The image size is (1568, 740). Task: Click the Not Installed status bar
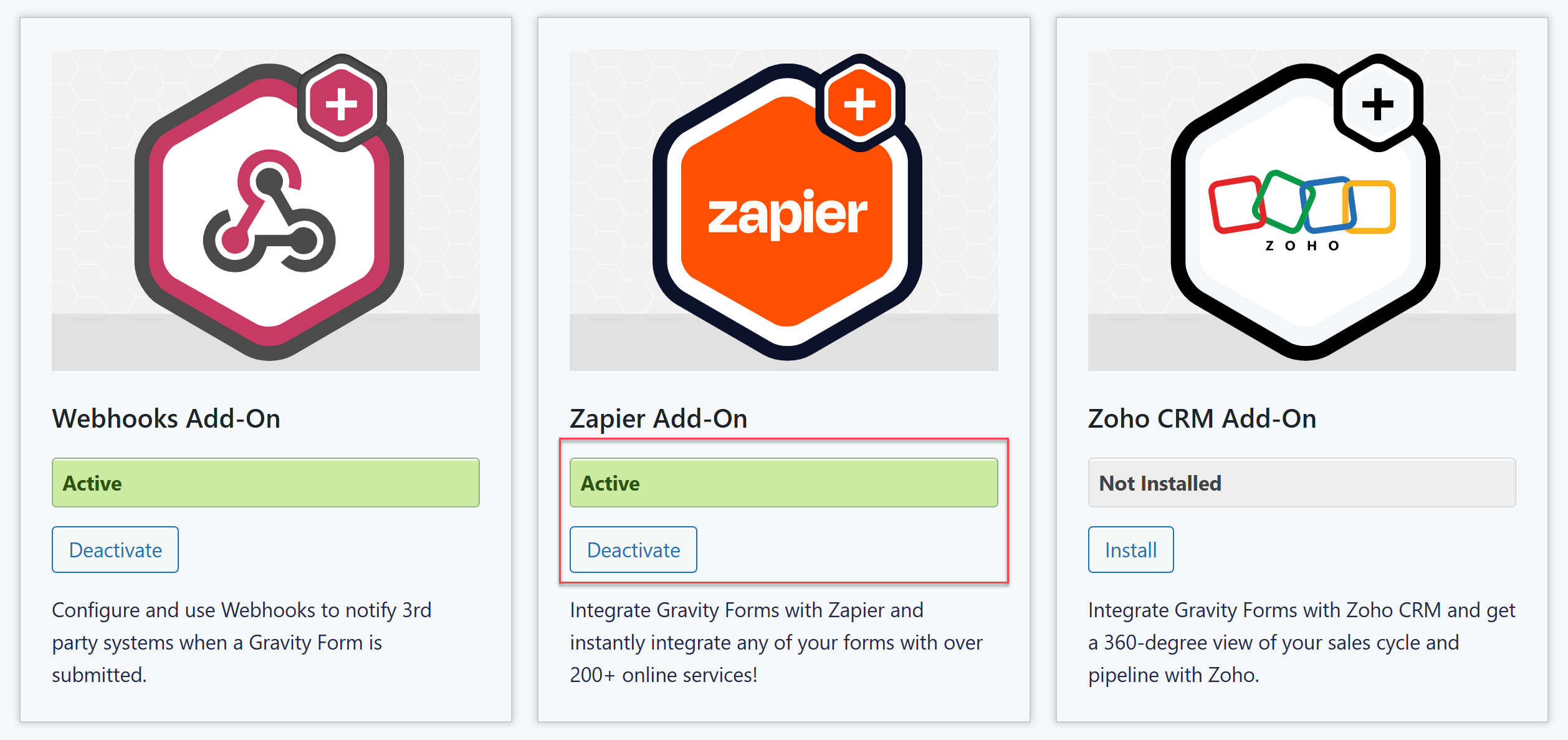point(1301,483)
